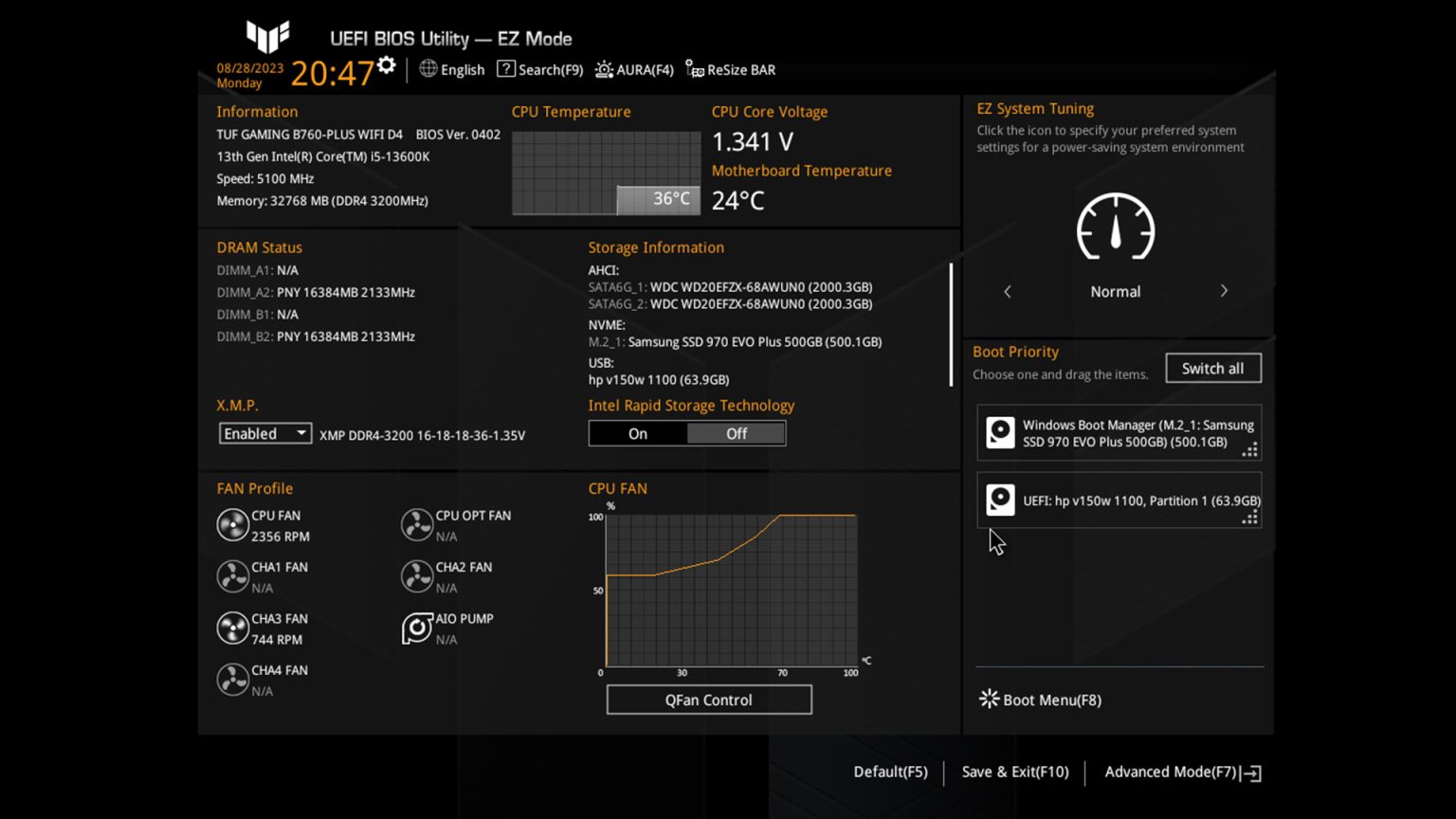Click the DIMM_B1: N/A entry
This screenshot has height=819, width=1456.
pyautogui.click(x=257, y=314)
